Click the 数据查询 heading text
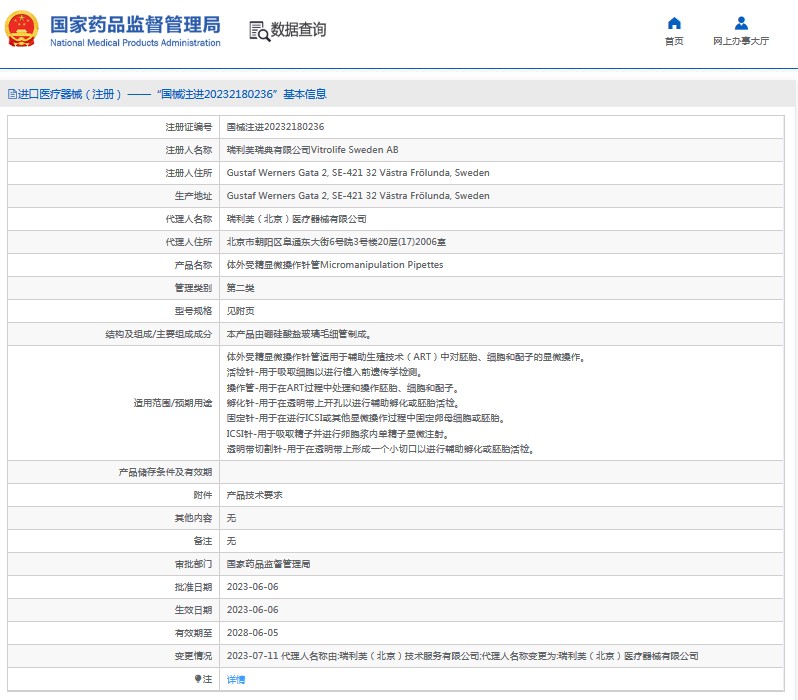Image resolution: width=798 pixels, height=700 pixels. (x=298, y=30)
